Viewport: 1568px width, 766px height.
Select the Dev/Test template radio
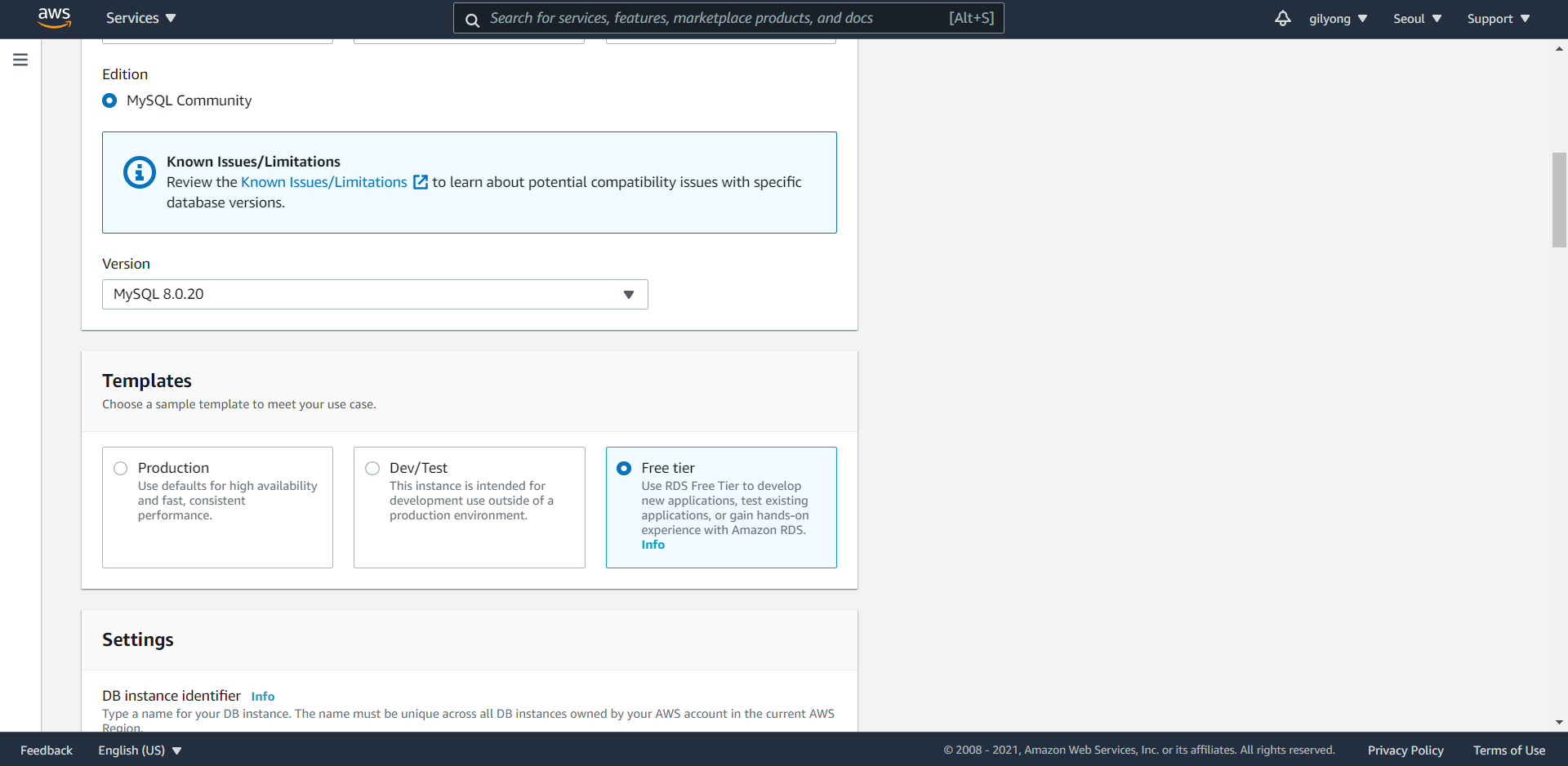372,468
